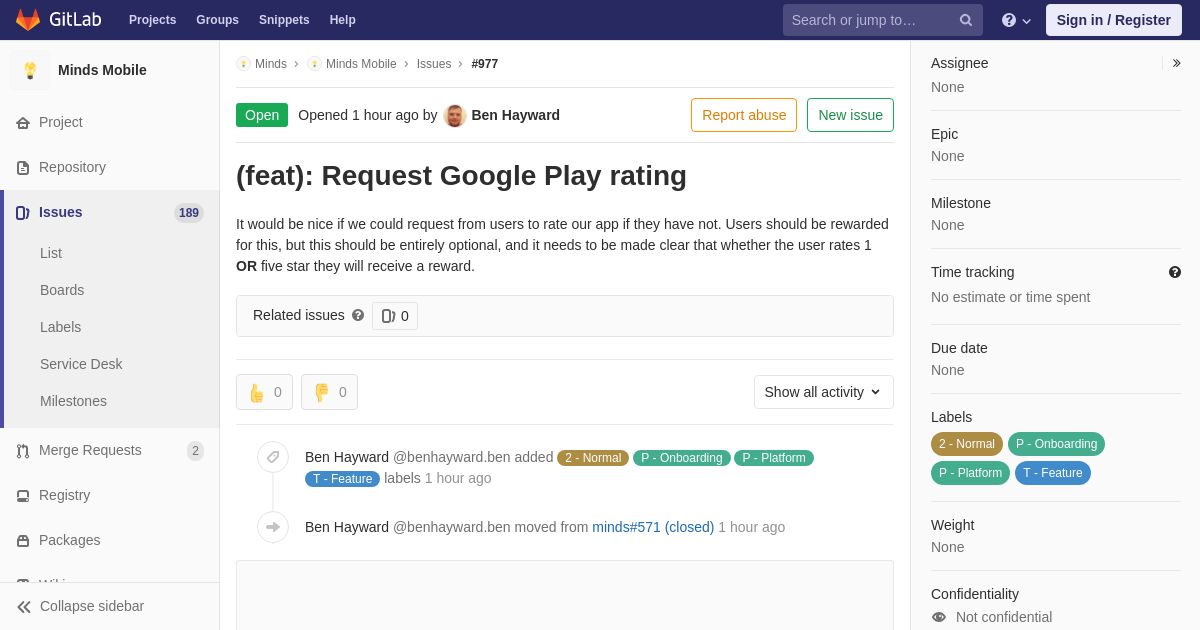Click Sign in / Register button

[x=1114, y=20]
